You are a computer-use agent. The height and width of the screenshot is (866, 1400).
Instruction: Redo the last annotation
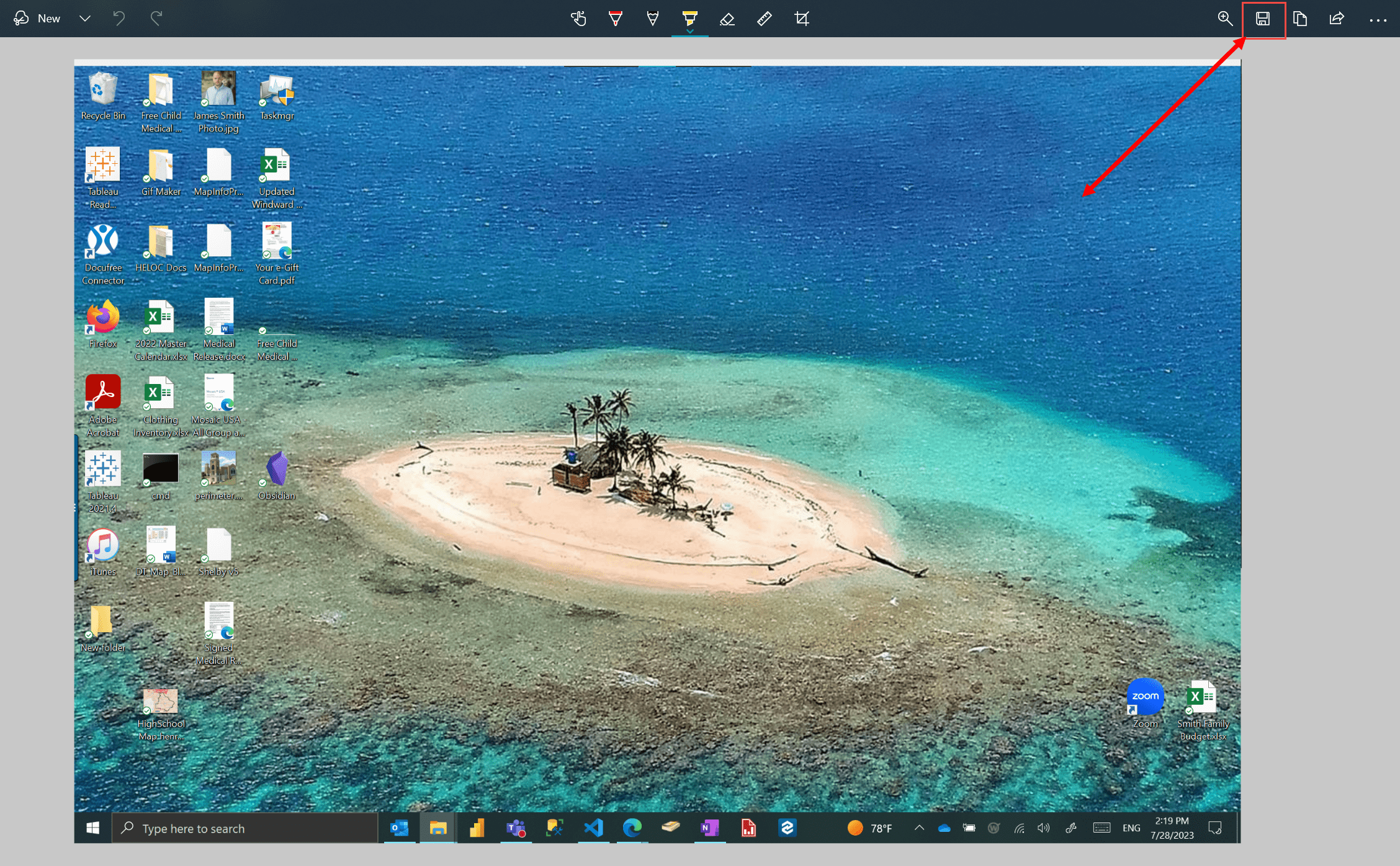[156, 19]
